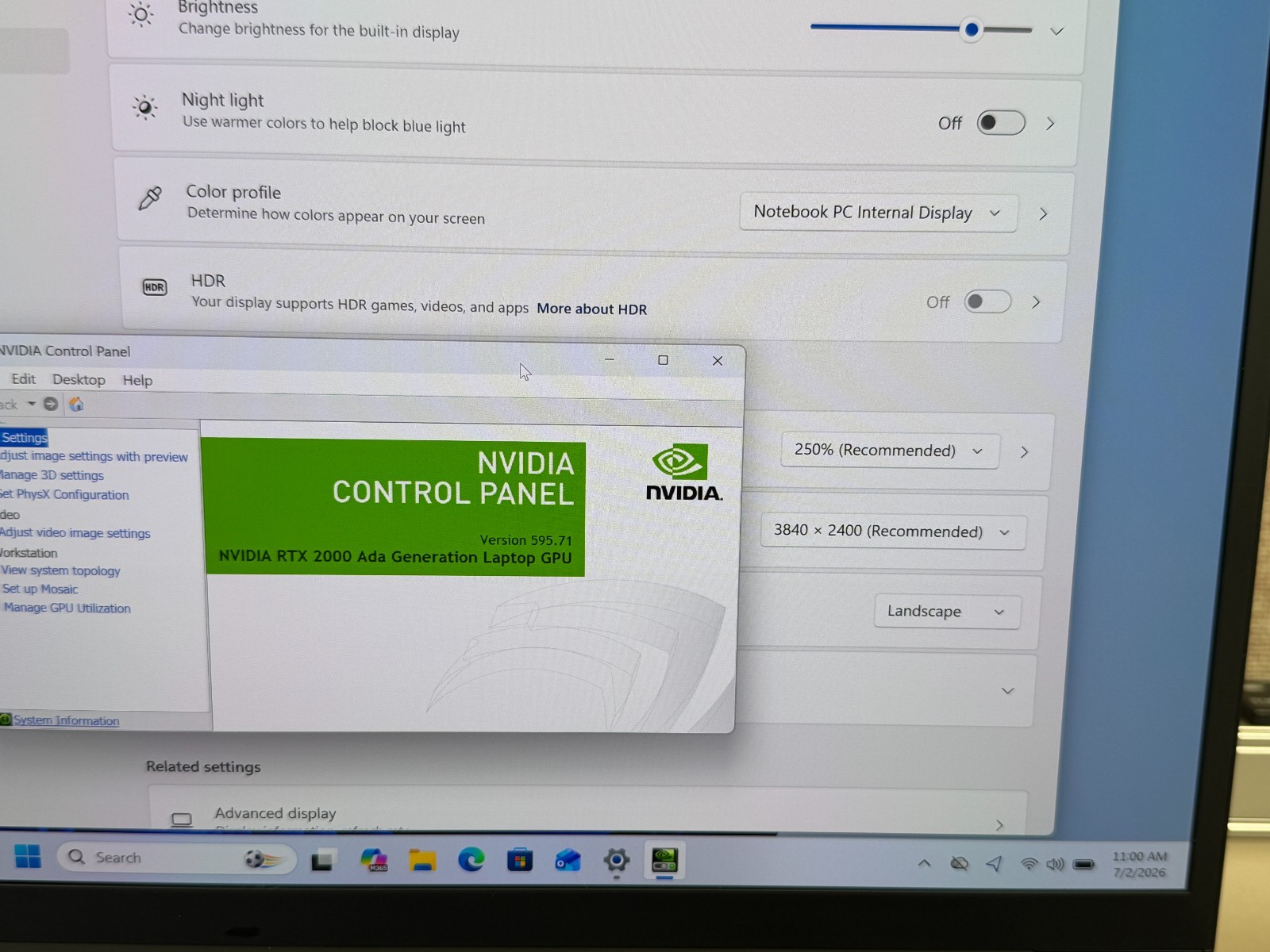Click the More about HDR link
This screenshot has height=952, width=1270.
[x=591, y=309]
